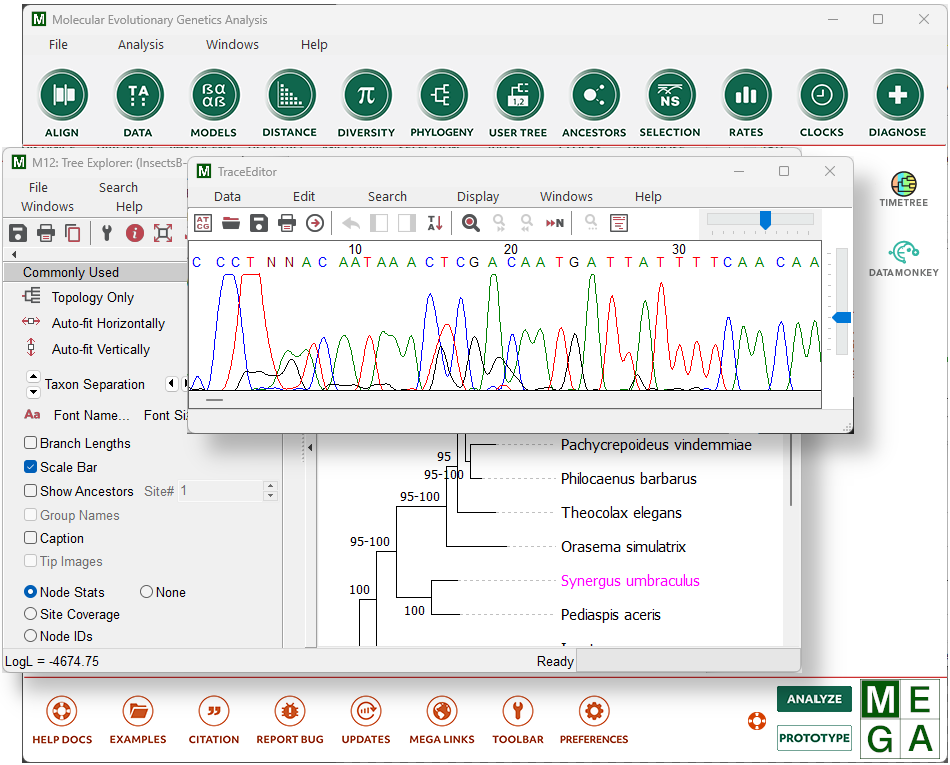Open Windows menu in MEGA main window
The height and width of the screenshot is (765, 950).
click(232, 45)
